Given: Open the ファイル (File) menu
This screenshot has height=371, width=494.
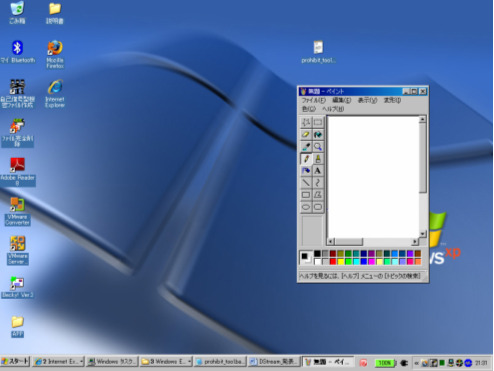Looking at the screenshot, I should click(x=313, y=100).
